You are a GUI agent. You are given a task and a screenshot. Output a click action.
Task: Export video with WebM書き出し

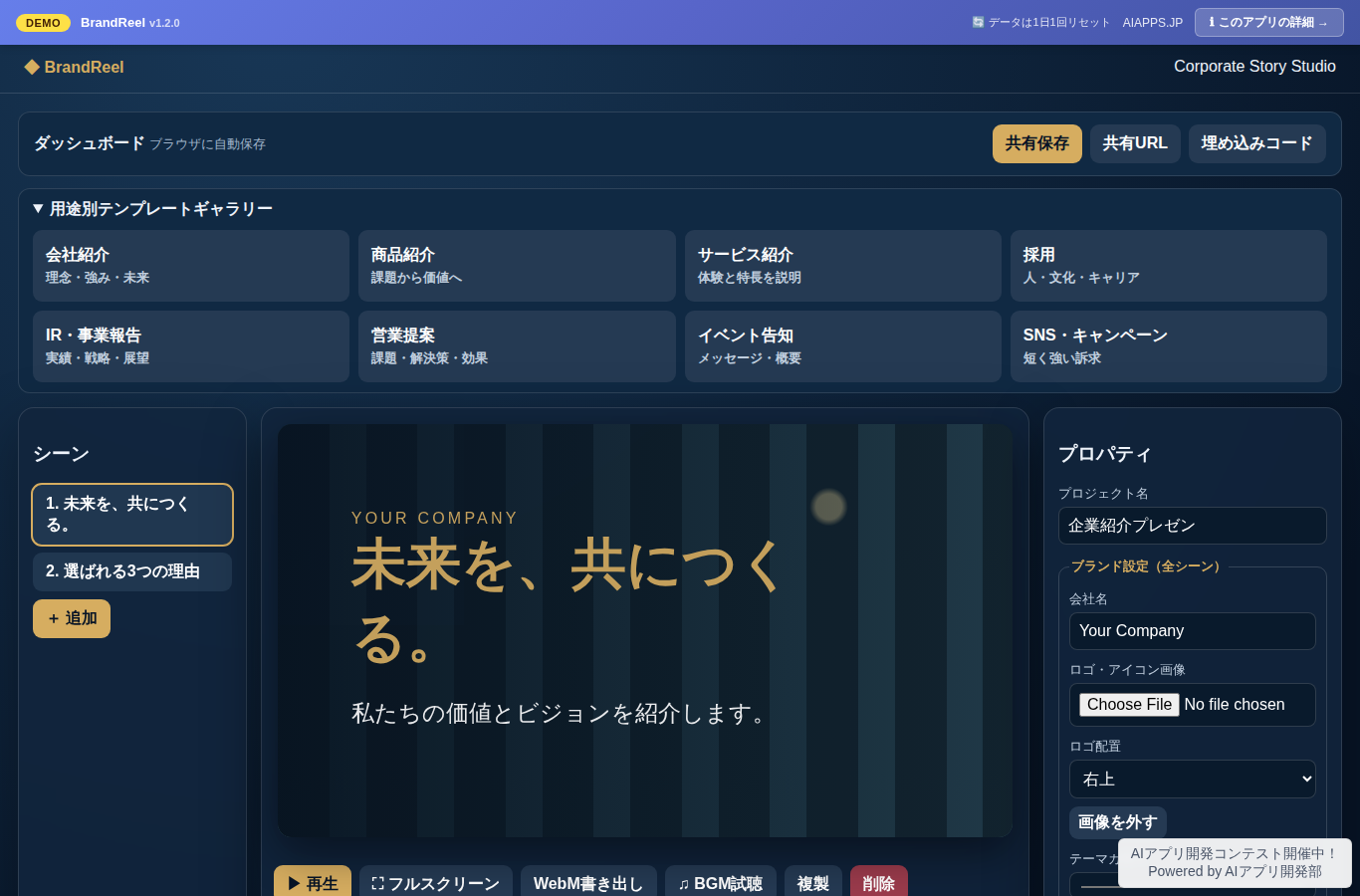(588, 883)
